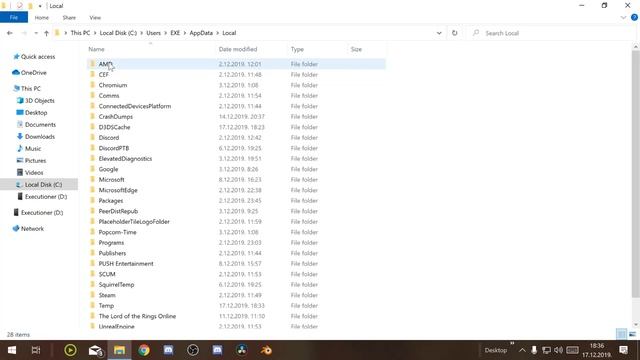This screenshot has width=640, height=360.
Task: Select 'The Lord of the Rings Online' folder
Action: point(137,316)
